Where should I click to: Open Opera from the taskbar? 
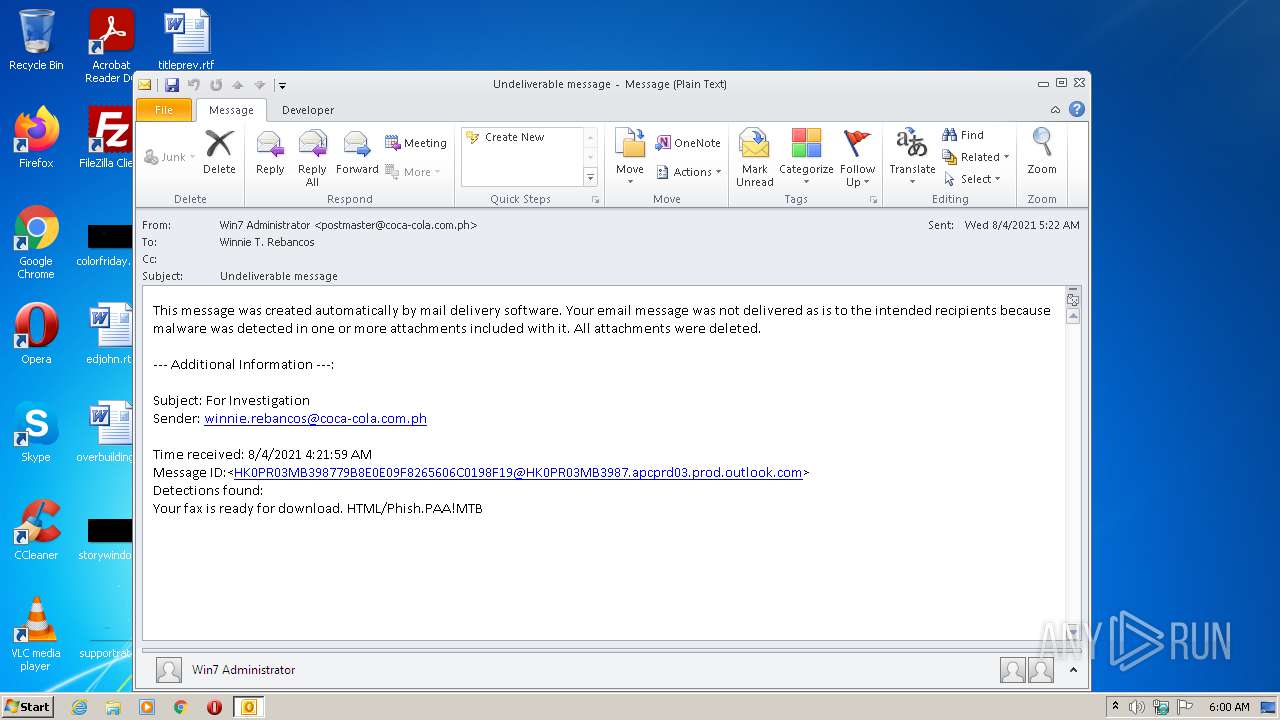(x=214, y=707)
